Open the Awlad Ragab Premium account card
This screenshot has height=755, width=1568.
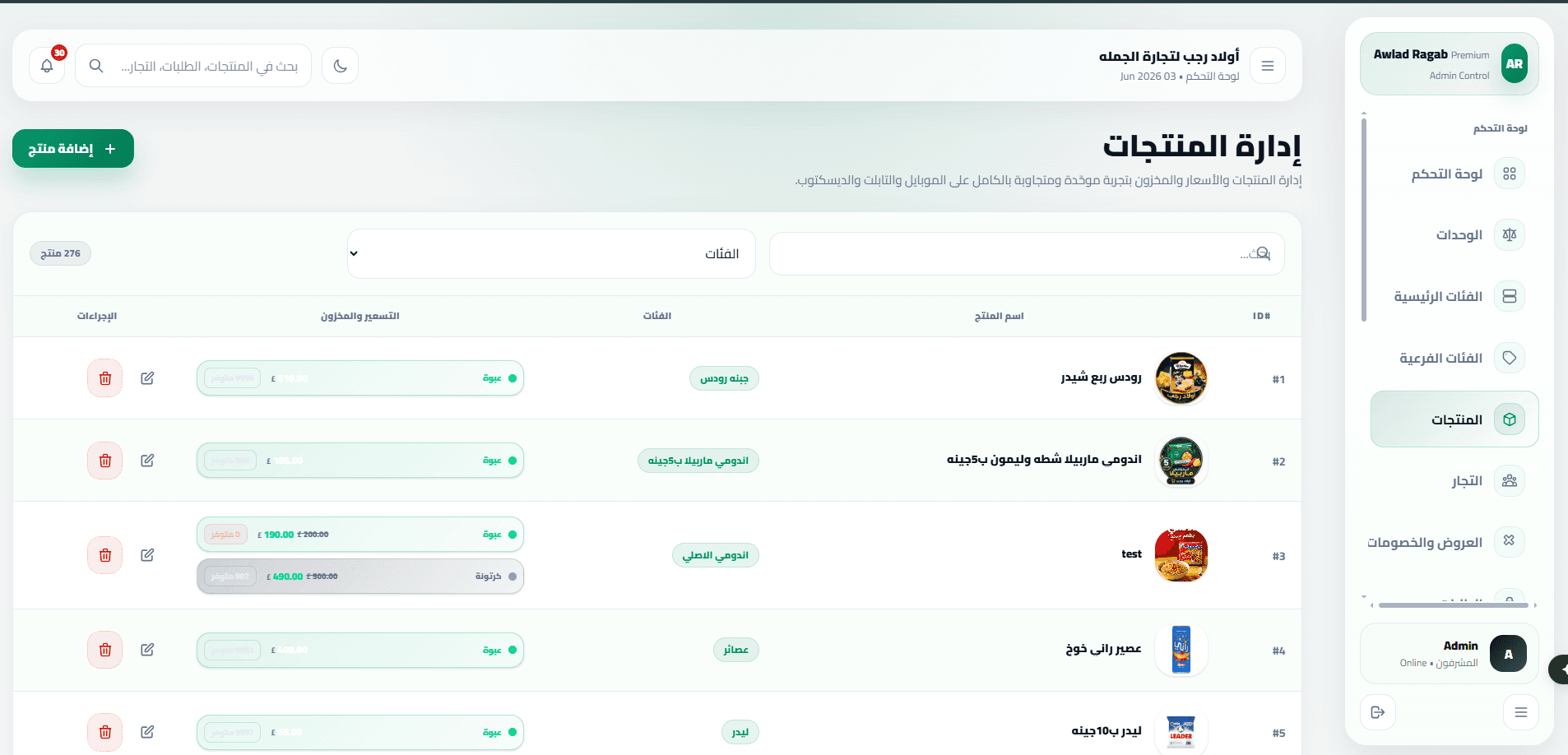click(x=1450, y=64)
